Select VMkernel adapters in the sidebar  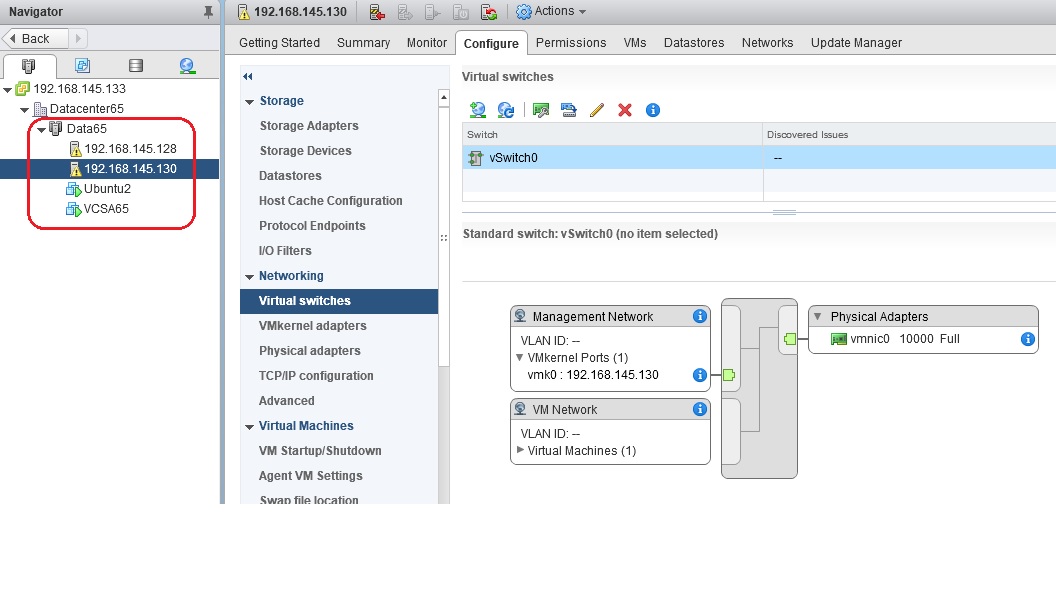click(x=312, y=326)
